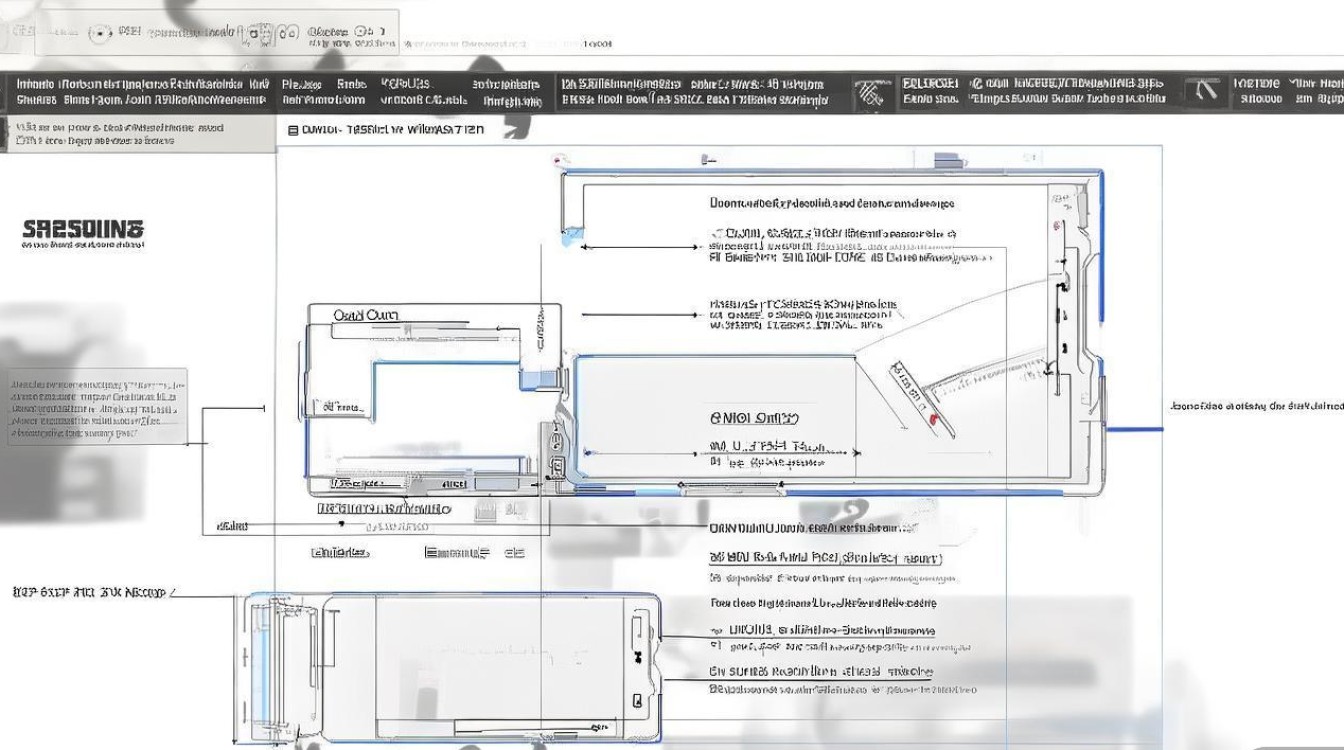Open the "Plaxes" item in dark toolbar
The width and height of the screenshot is (1344, 750).
(x=299, y=84)
